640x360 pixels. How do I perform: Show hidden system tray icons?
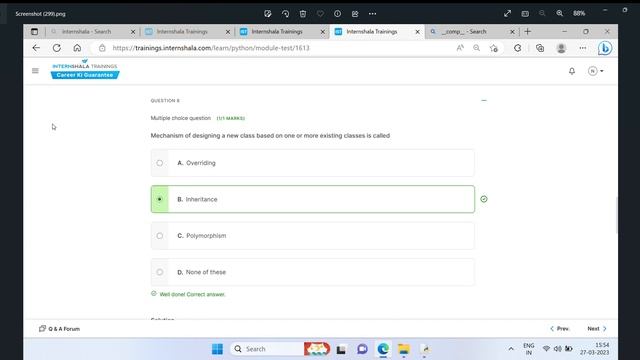pos(511,349)
